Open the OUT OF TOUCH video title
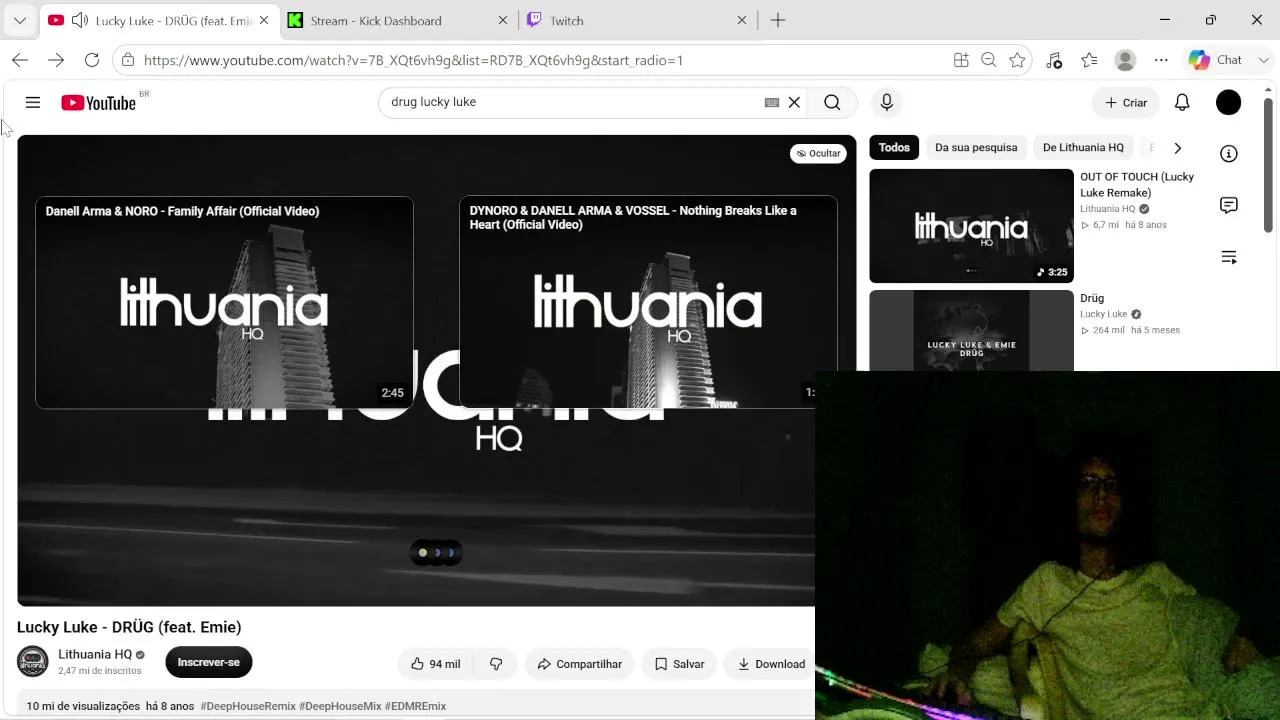The image size is (1280, 720). [x=1137, y=185]
